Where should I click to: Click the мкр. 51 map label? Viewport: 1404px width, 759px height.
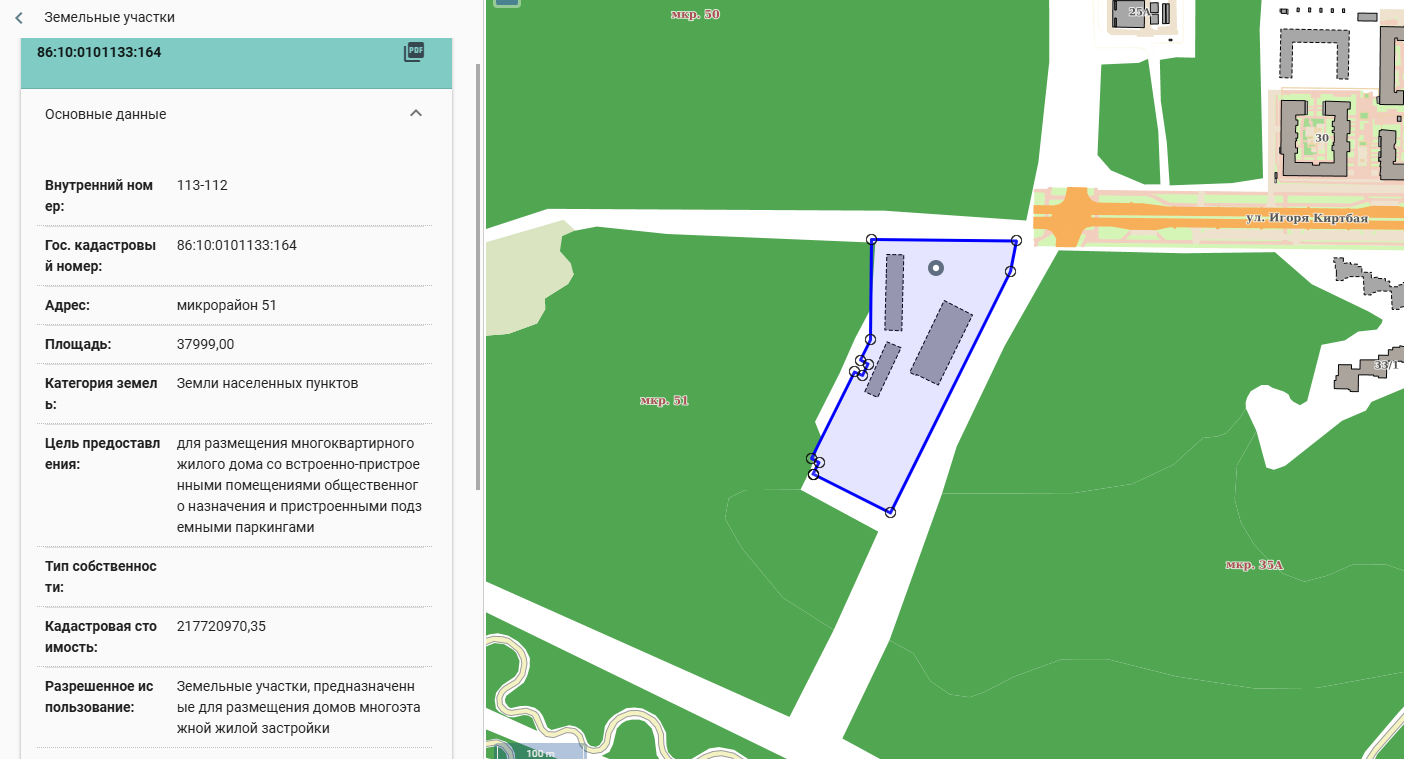664,401
